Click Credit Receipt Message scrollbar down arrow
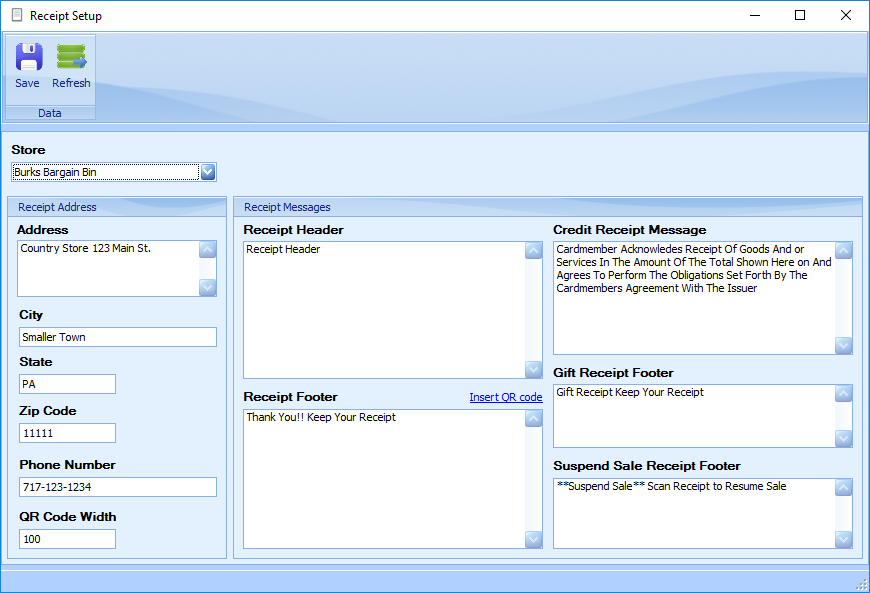 pos(844,345)
